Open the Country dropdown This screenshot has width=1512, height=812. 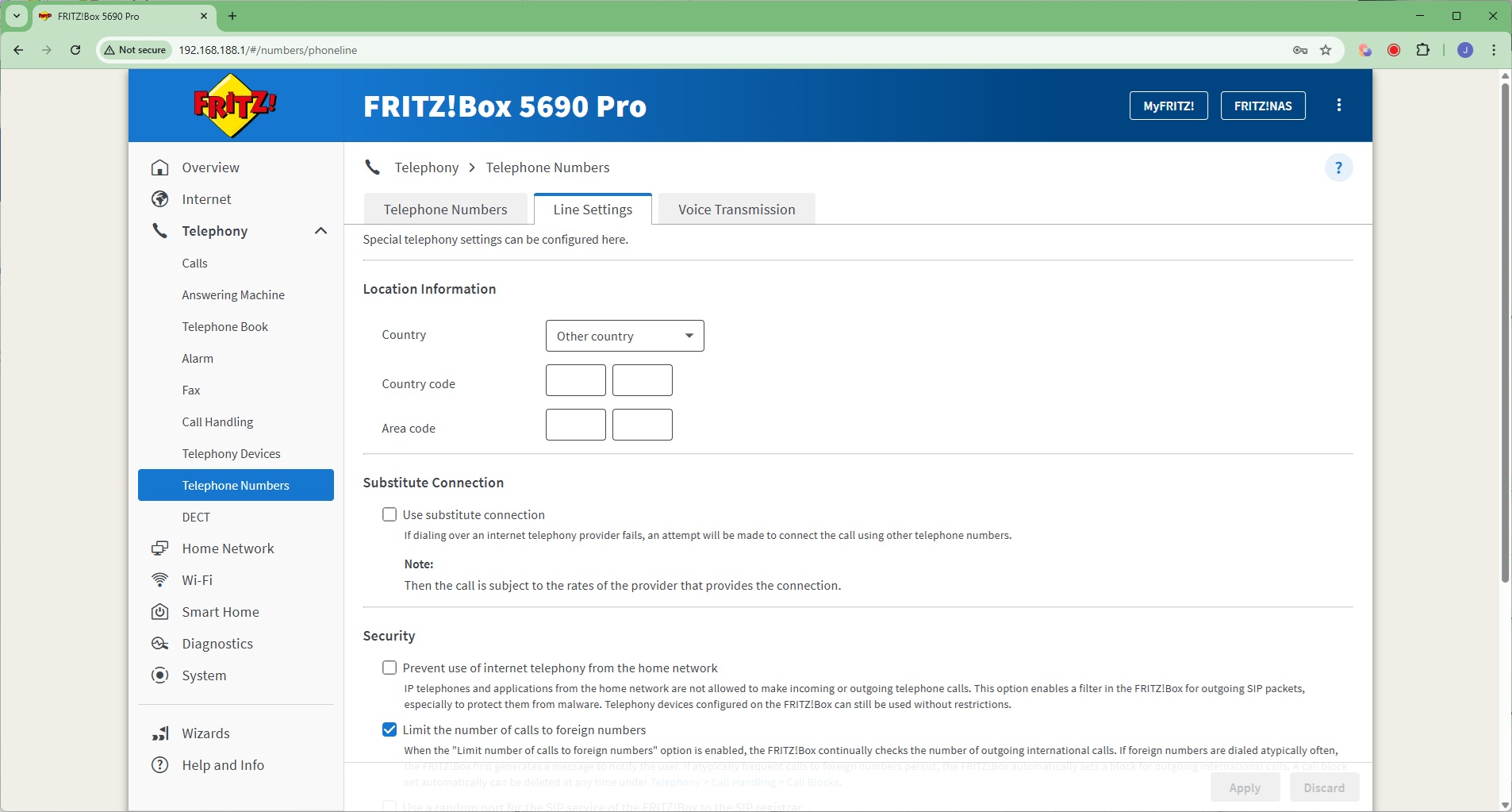click(625, 336)
